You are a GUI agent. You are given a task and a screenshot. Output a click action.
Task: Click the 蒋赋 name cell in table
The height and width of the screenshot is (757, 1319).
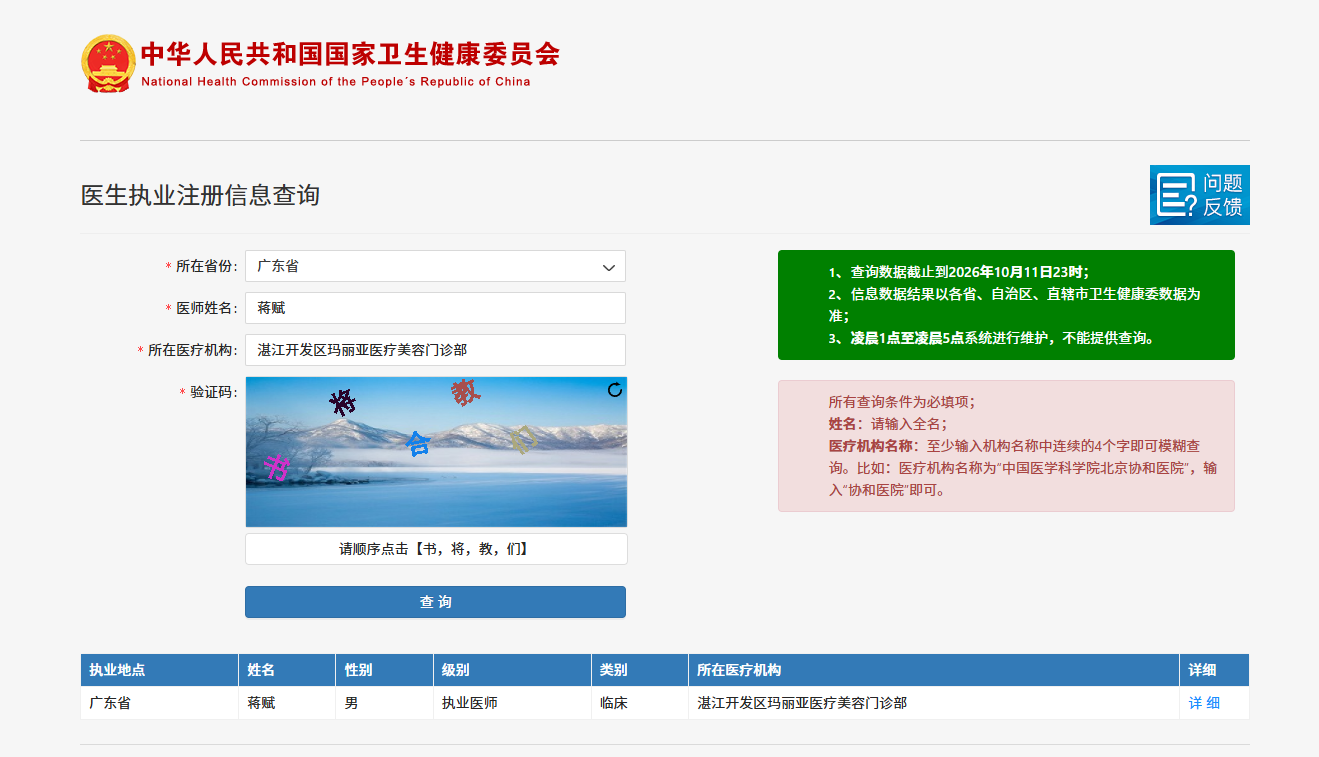tap(287, 703)
